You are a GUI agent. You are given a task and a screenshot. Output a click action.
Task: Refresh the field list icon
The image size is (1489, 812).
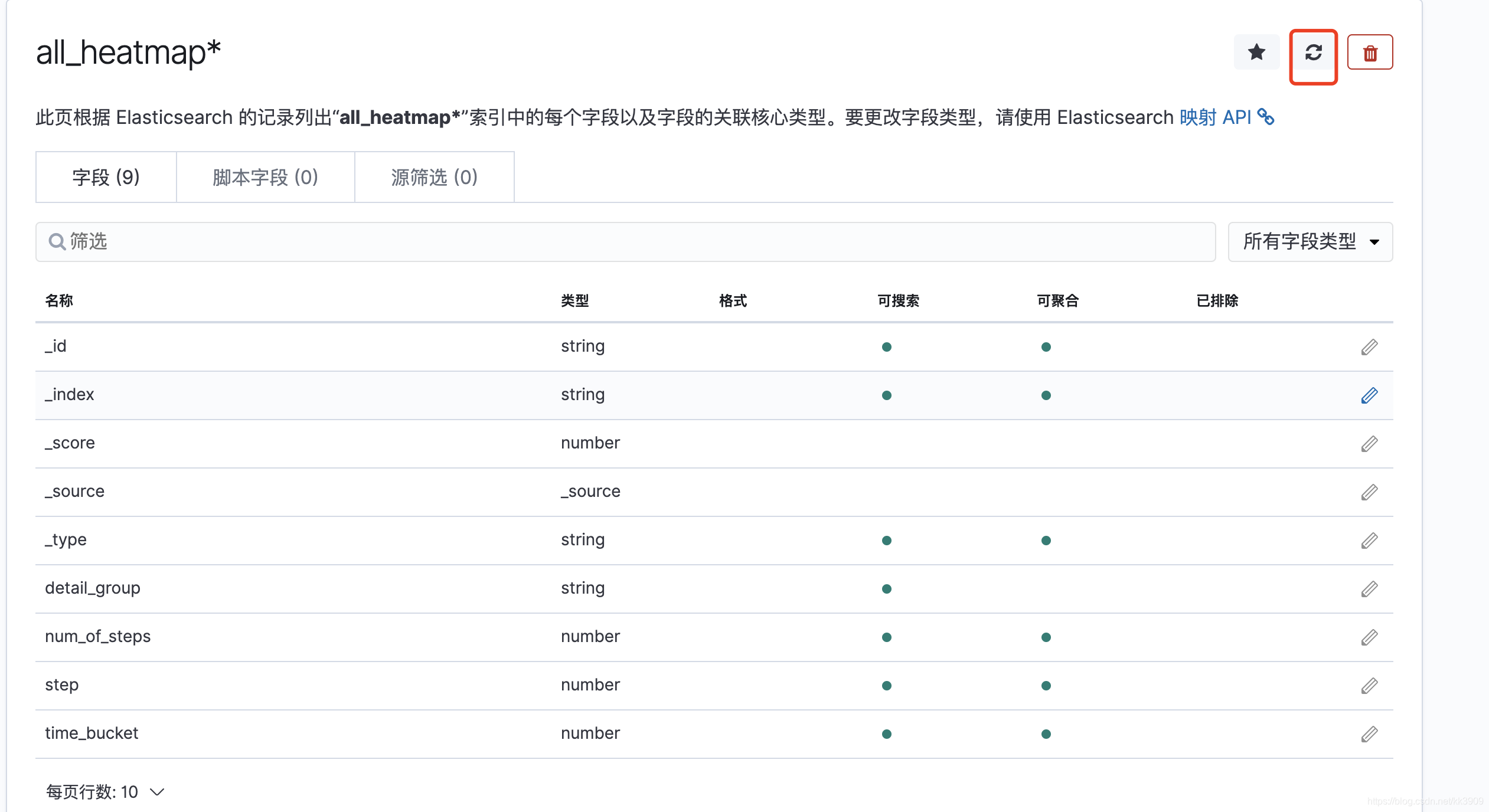pos(1313,53)
